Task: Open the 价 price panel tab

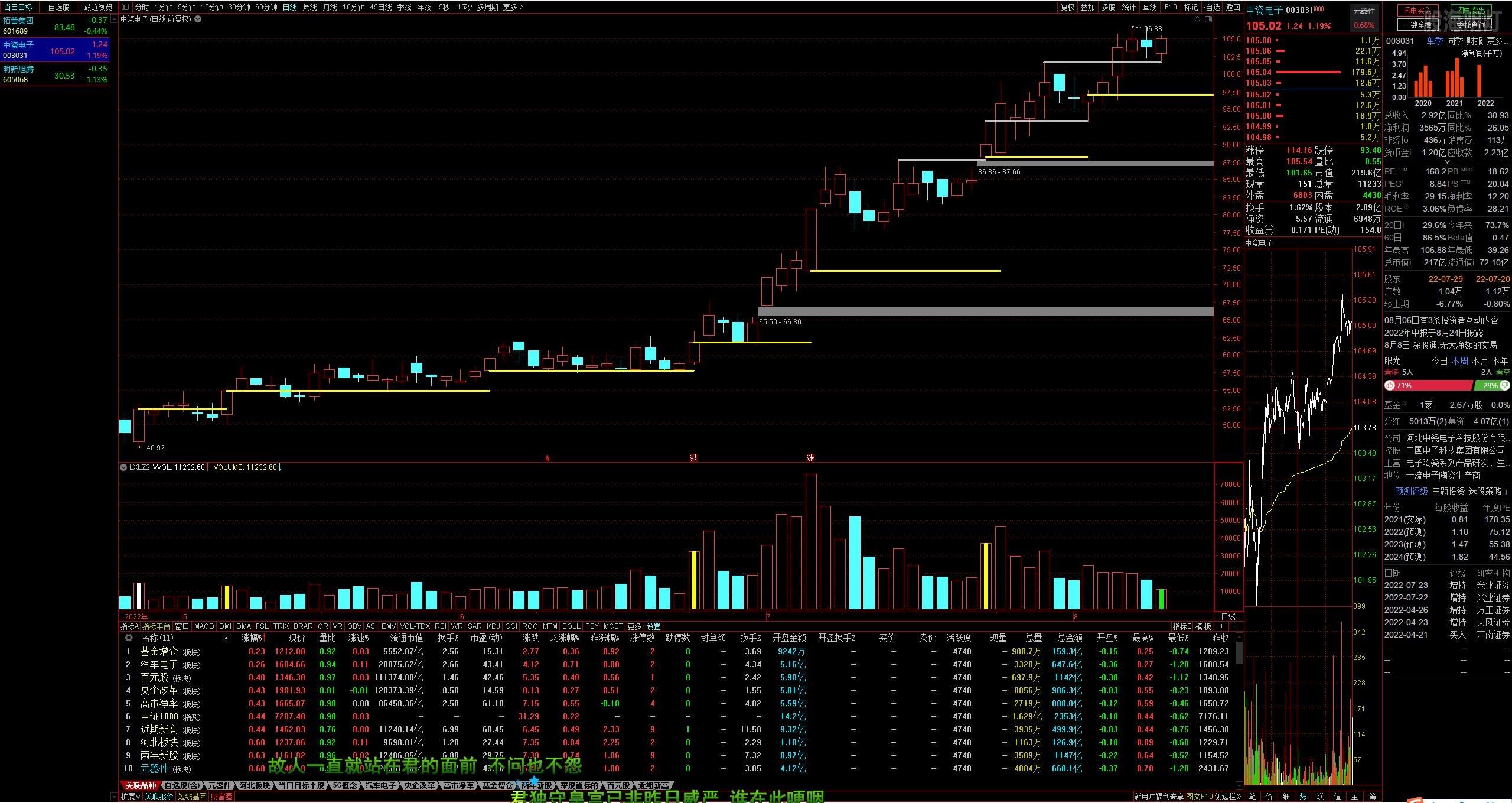Action: point(1269,797)
